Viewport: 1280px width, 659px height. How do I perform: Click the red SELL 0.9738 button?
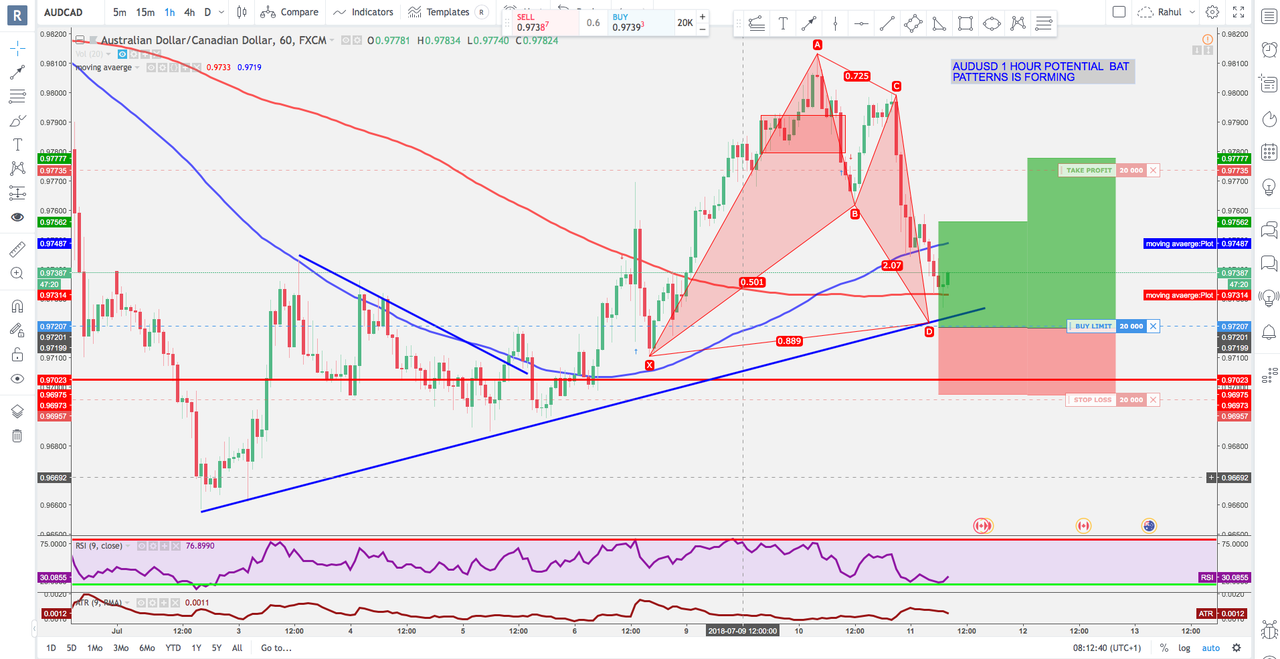540,22
